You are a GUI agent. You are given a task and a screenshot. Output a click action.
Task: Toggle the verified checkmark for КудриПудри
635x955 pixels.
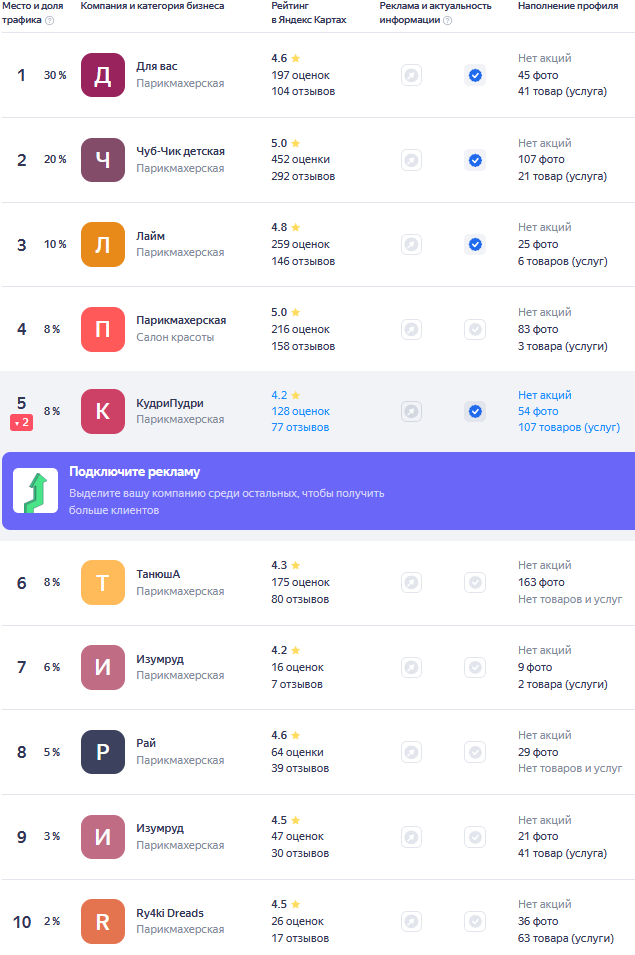tap(475, 412)
